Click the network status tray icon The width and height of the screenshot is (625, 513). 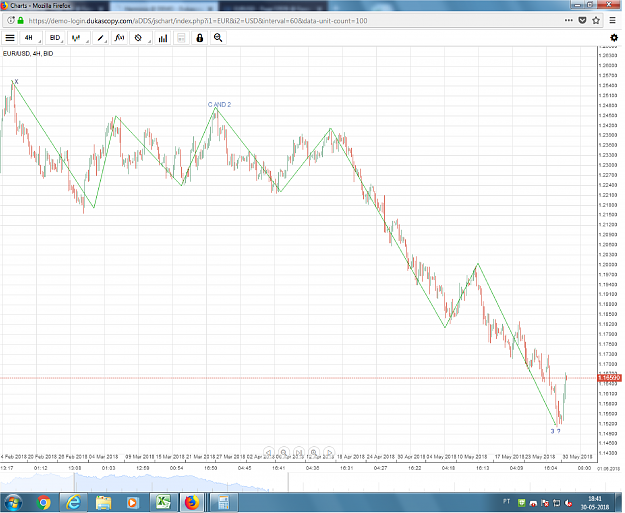(x=556, y=503)
